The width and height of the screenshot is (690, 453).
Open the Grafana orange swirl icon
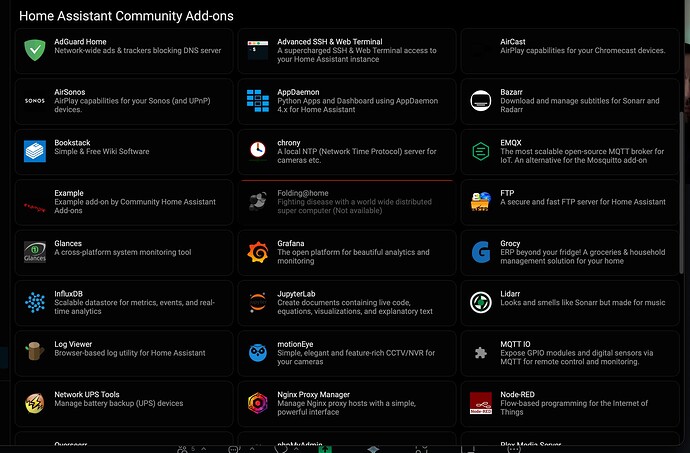click(x=258, y=252)
